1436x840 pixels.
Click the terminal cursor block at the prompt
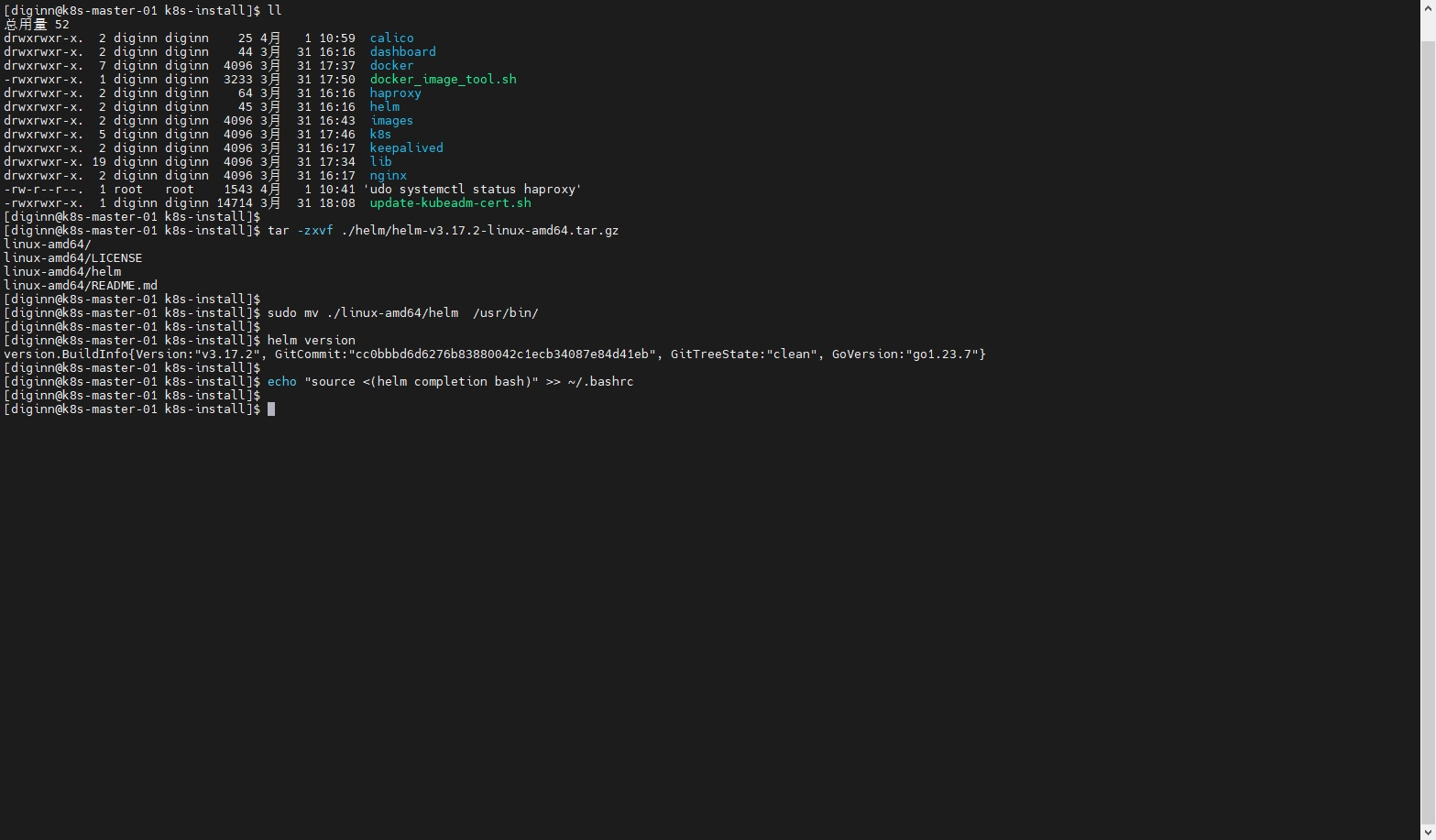[271, 409]
